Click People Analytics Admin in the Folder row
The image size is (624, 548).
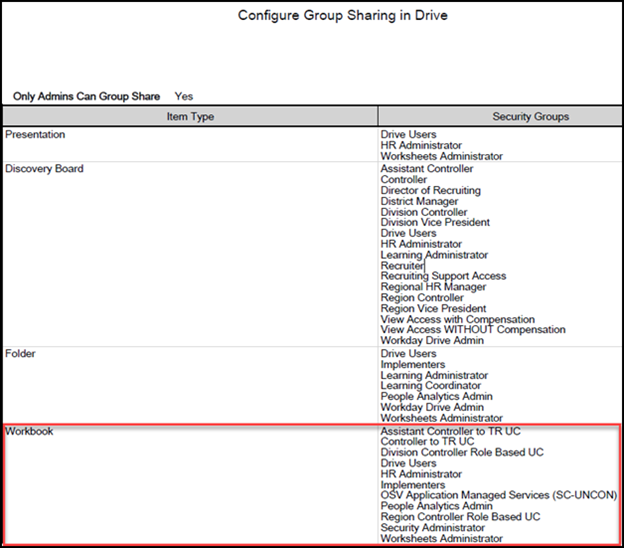click(x=437, y=396)
